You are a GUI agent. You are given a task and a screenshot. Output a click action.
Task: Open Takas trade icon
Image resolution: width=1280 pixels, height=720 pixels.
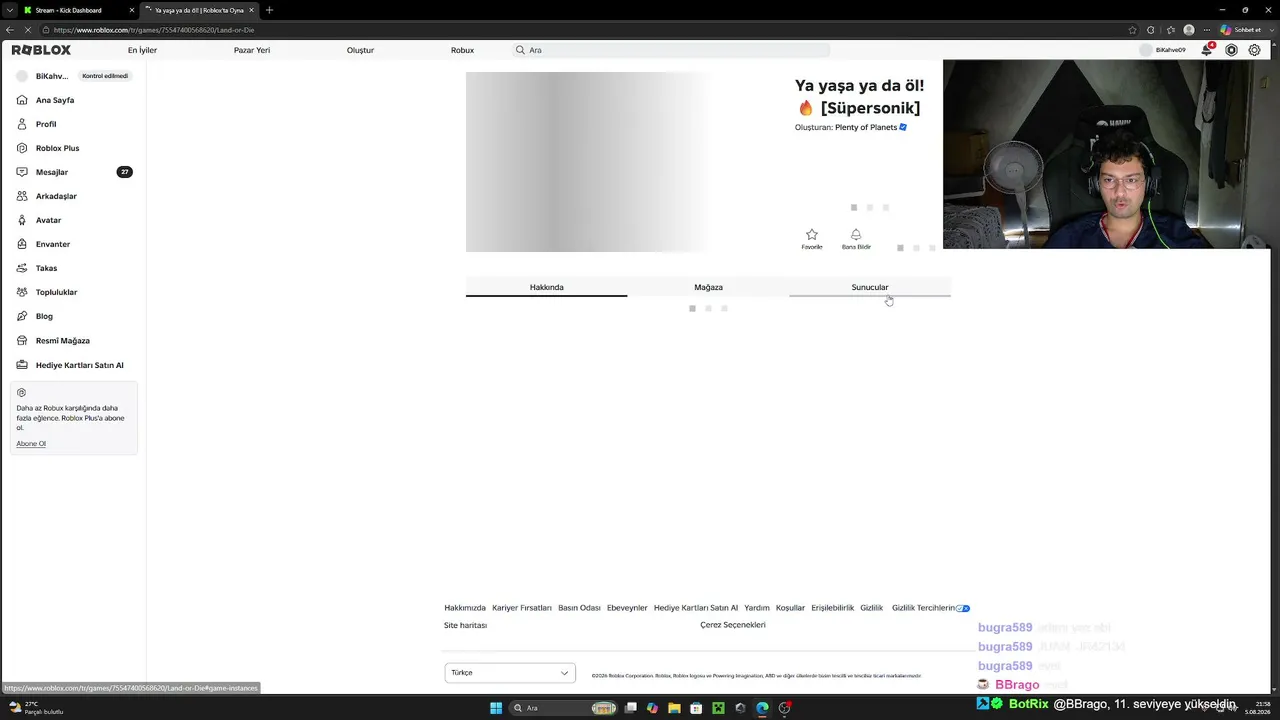coord(22,268)
